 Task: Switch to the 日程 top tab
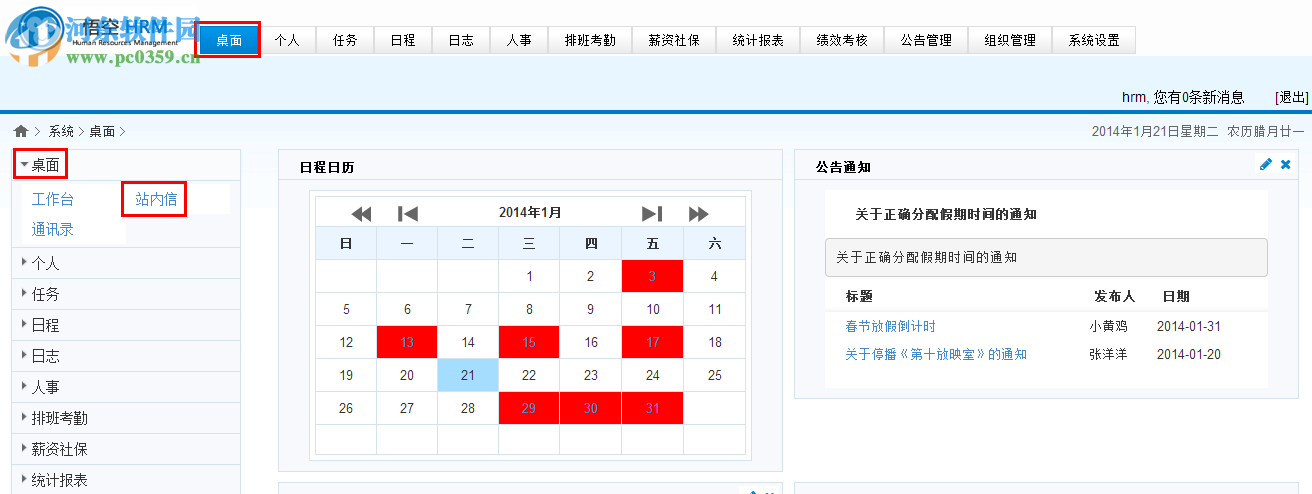[403, 40]
